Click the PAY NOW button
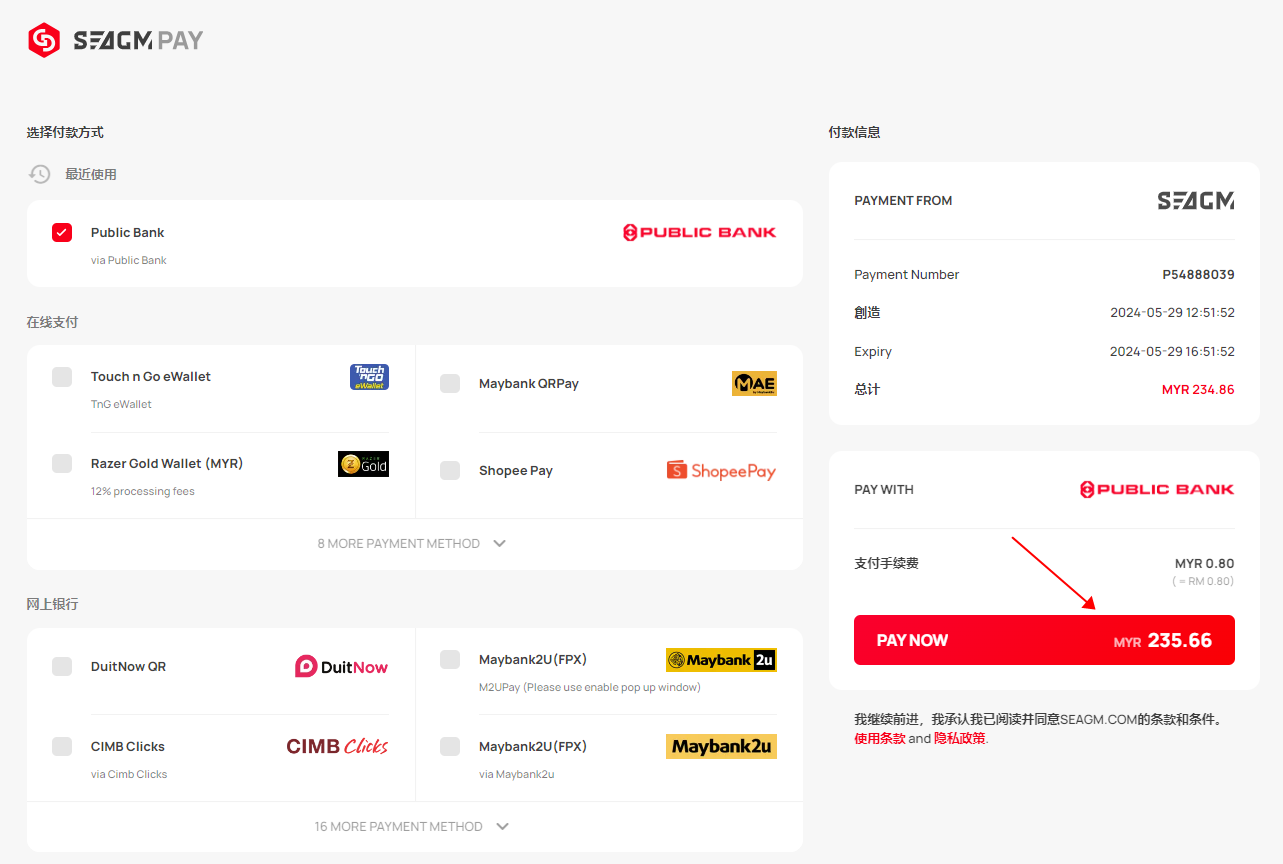 tap(1044, 640)
